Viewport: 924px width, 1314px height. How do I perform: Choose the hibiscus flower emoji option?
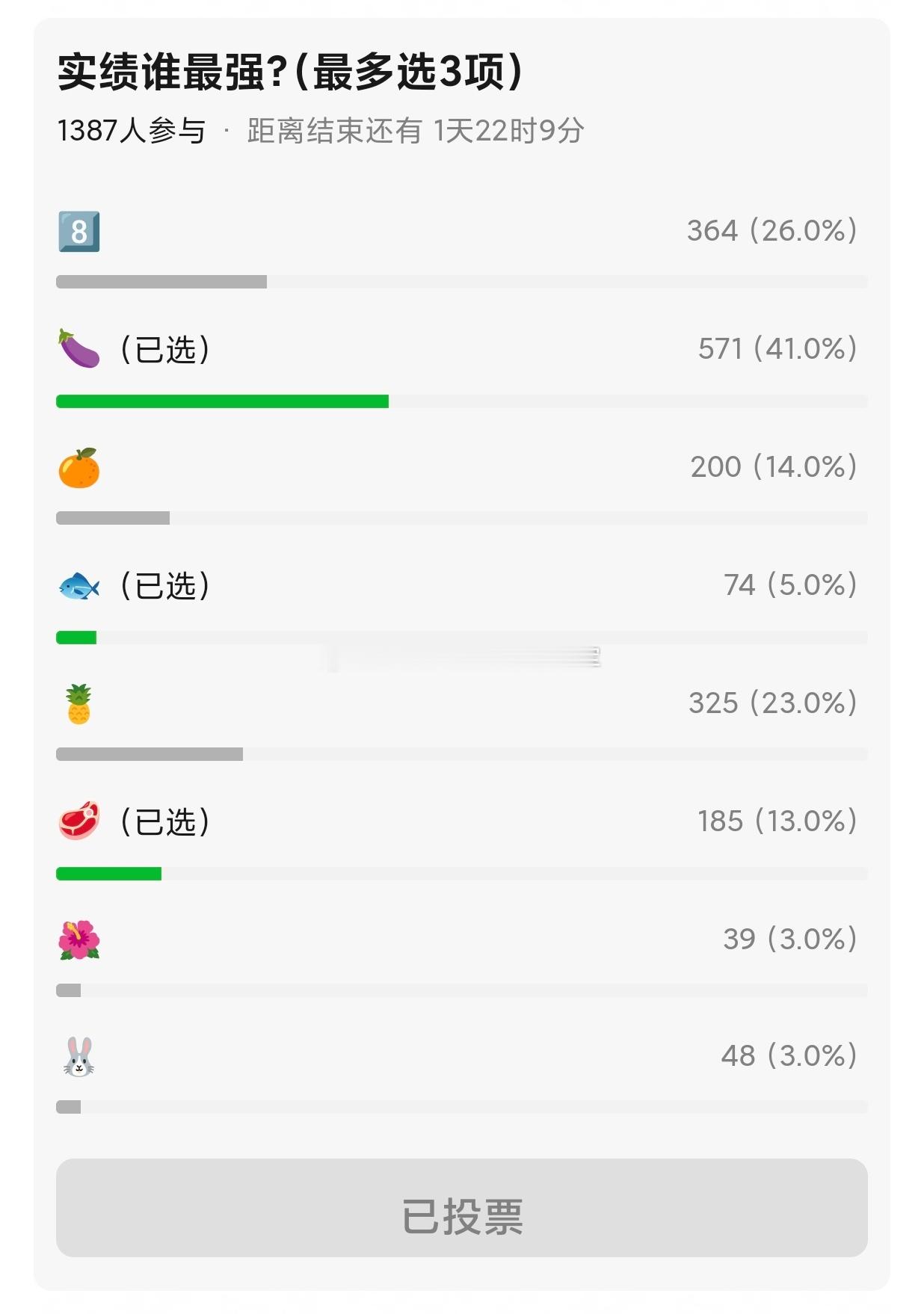coord(78,940)
